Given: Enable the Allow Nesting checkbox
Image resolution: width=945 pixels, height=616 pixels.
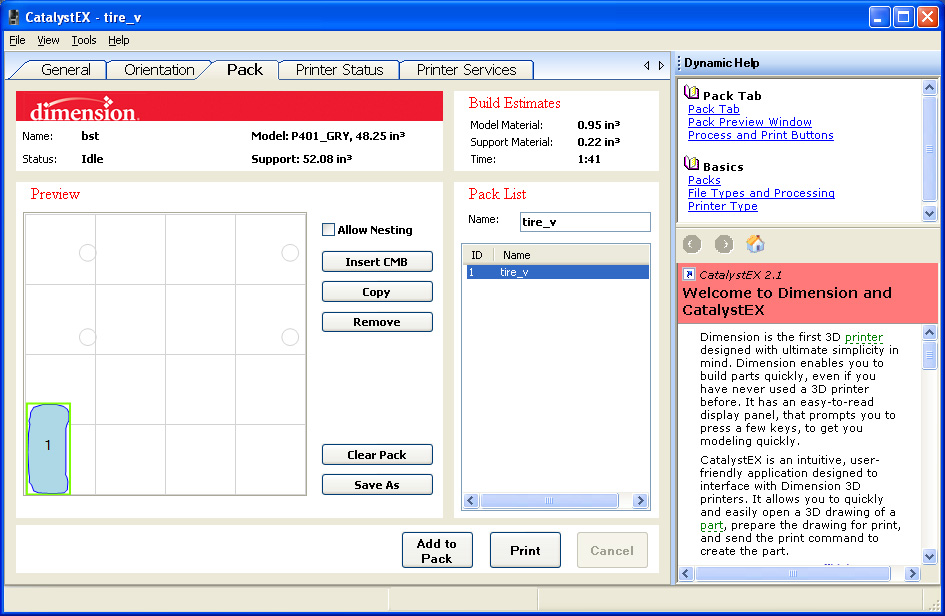Looking at the screenshot, I should click(x=328, y=230).
